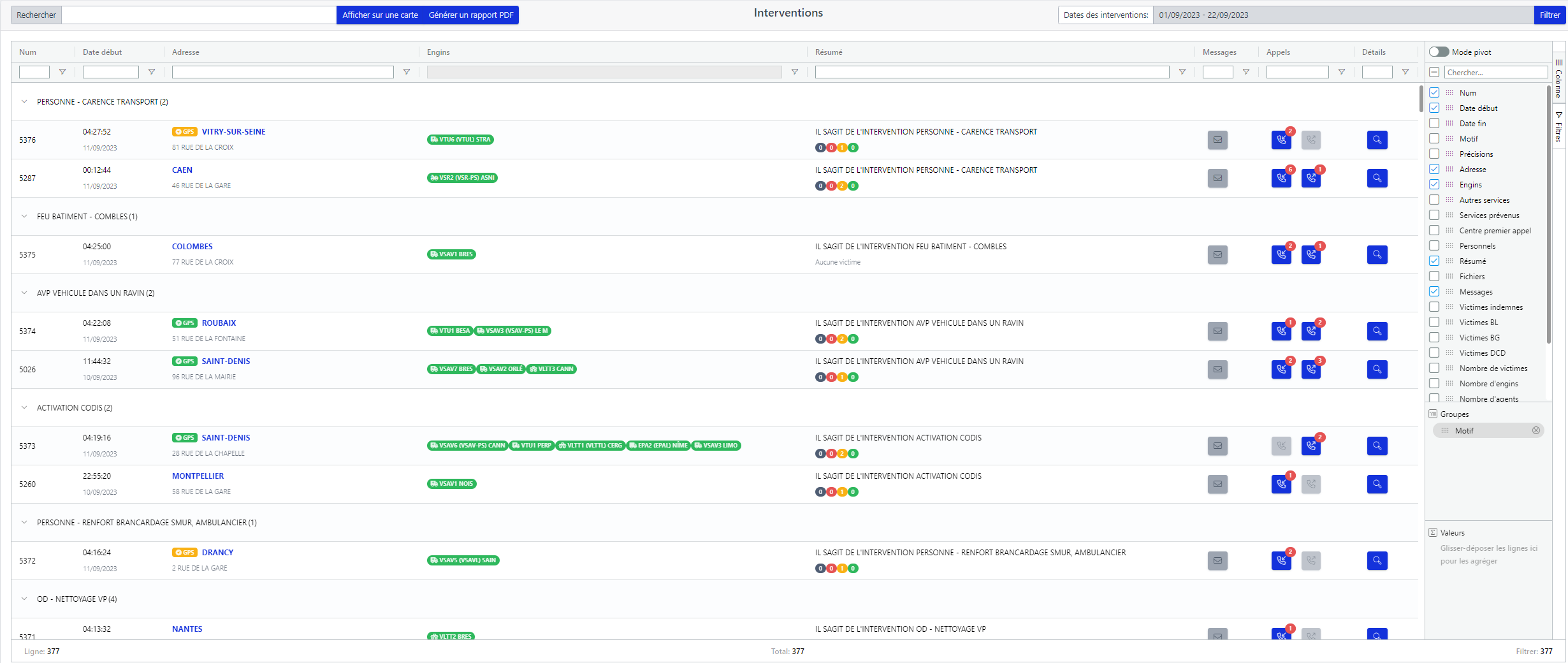Image resolution: width=1568 pixels, height=663 pixels.
Task: Click the Afficher sur une carte button
Action: tap(380, 15)
